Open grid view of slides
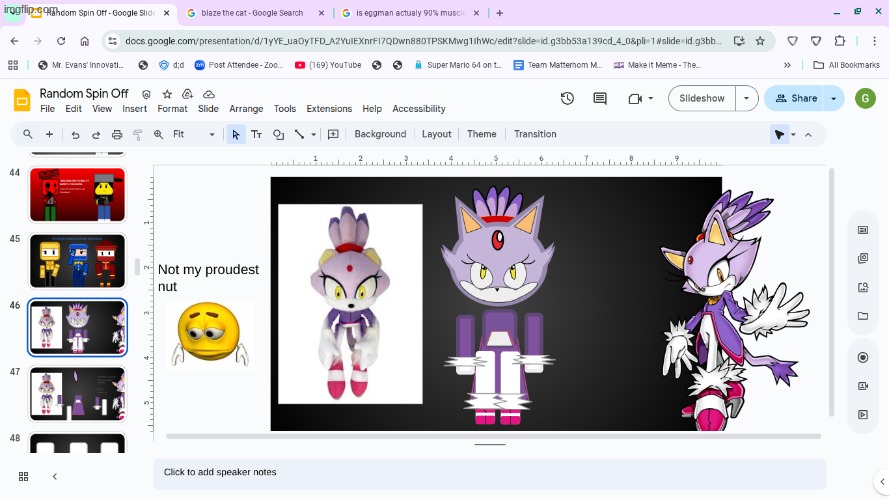 coord(24,477)
